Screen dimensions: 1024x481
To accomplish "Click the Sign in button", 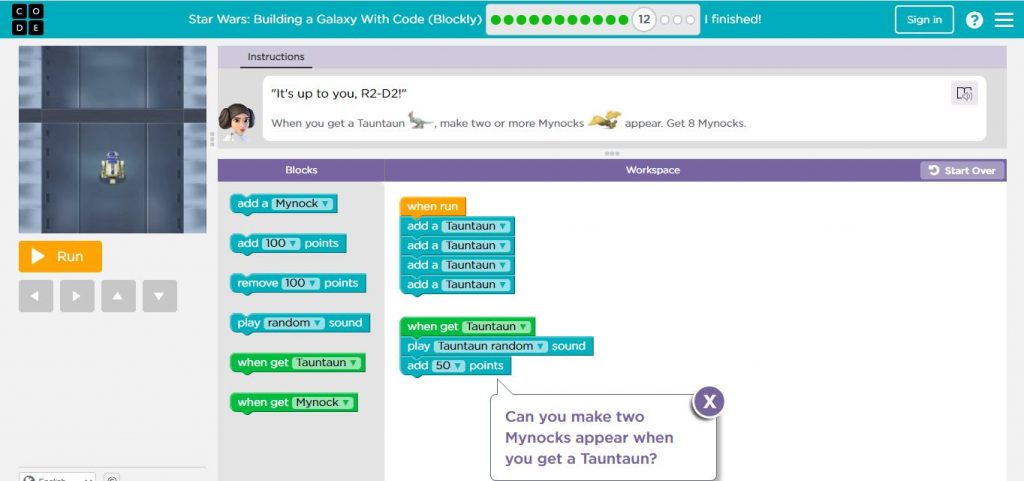I will coord(924,20).
